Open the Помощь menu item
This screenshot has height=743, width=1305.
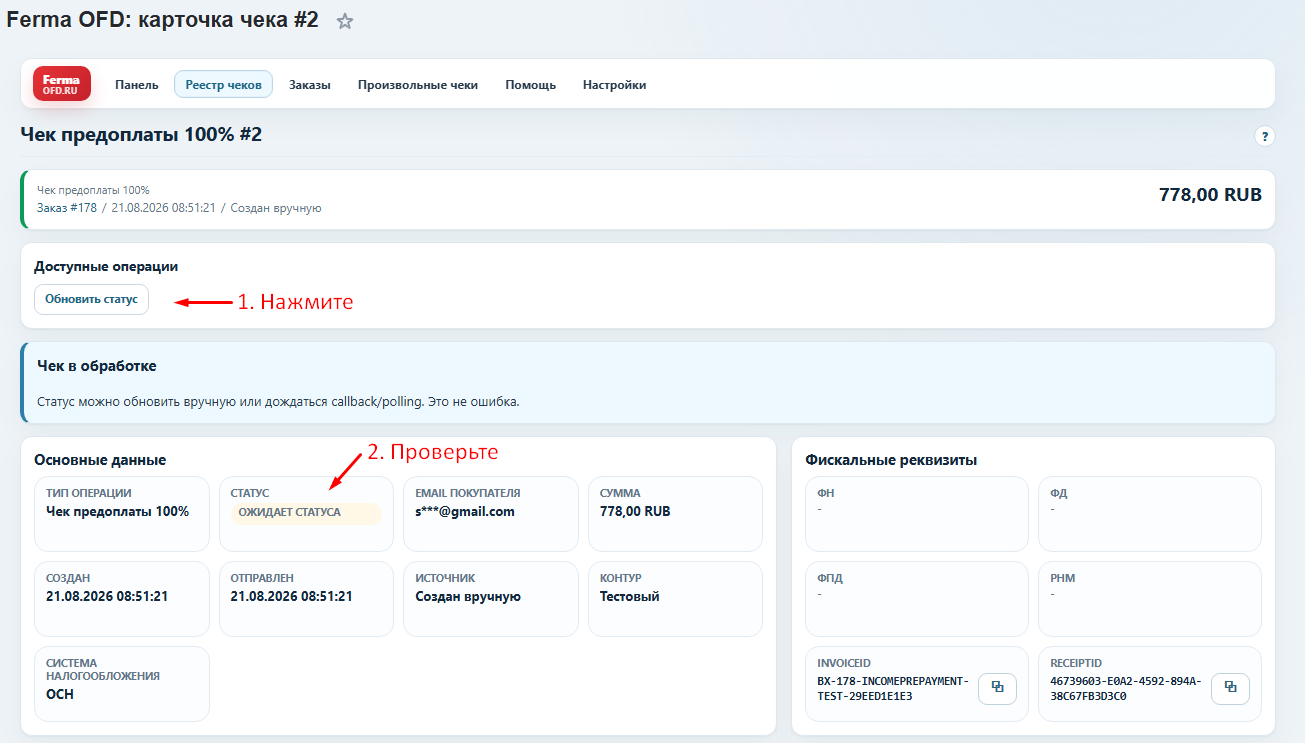[531, 85]
